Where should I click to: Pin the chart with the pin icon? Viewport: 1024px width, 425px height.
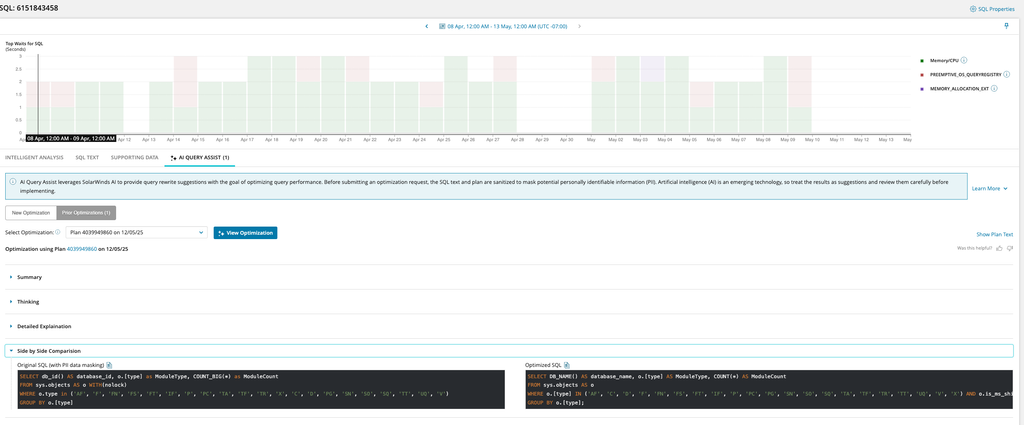(1005, 26)
